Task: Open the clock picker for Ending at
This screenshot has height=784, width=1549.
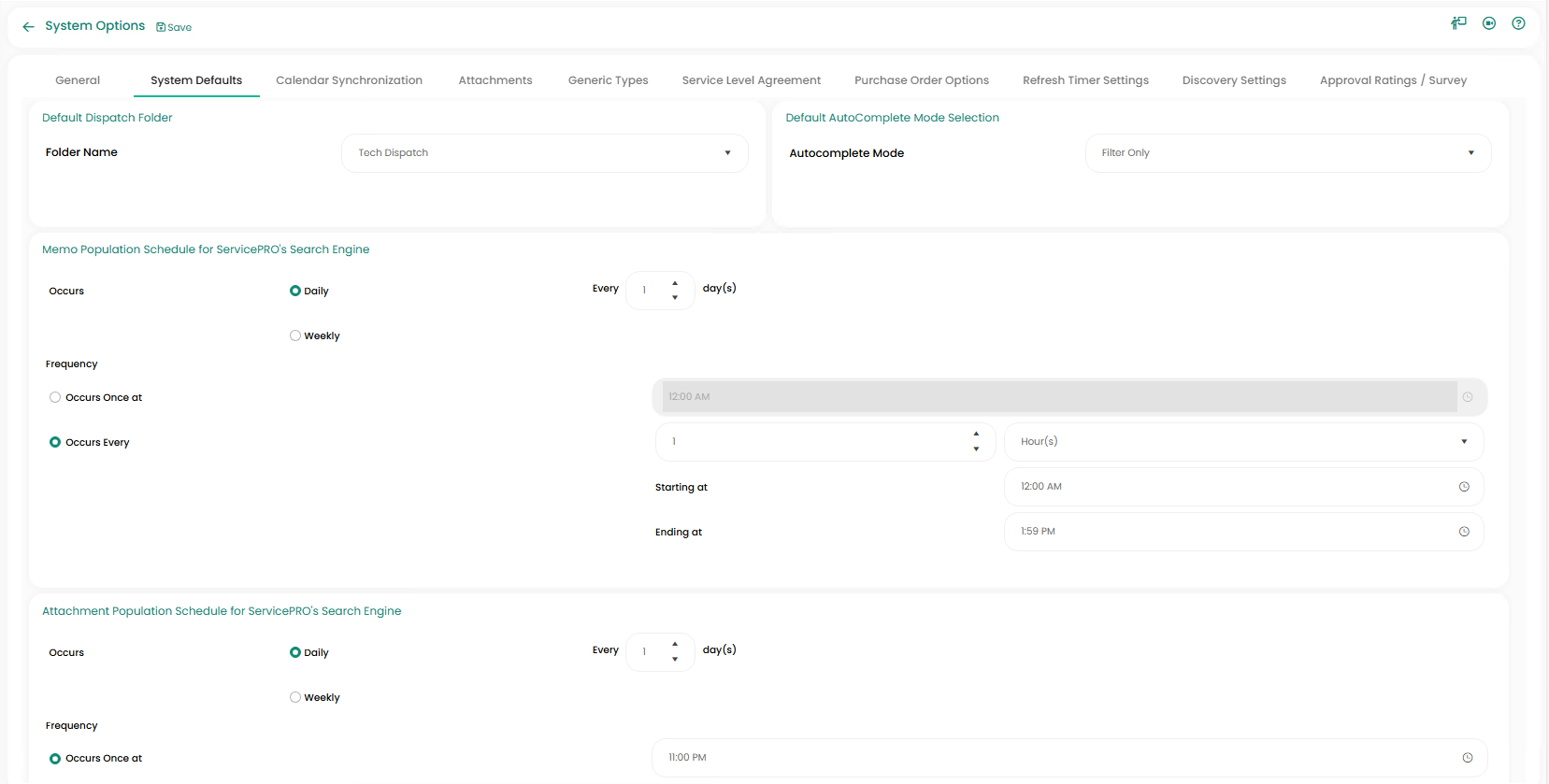Action: (1464, 532)
